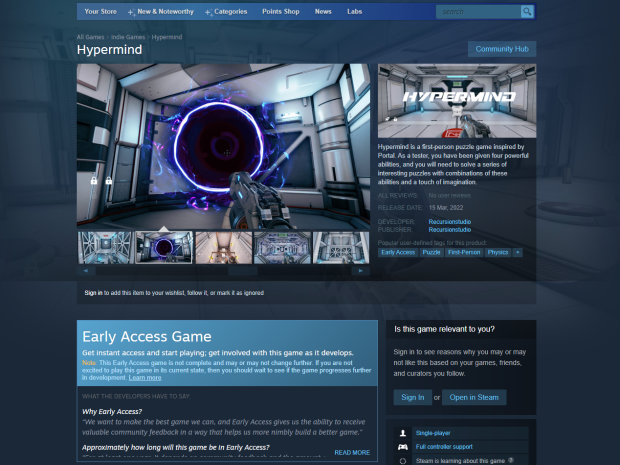620x465 pixels.
Task: Open the Community Hub
Action: click(x=502, y=49)
